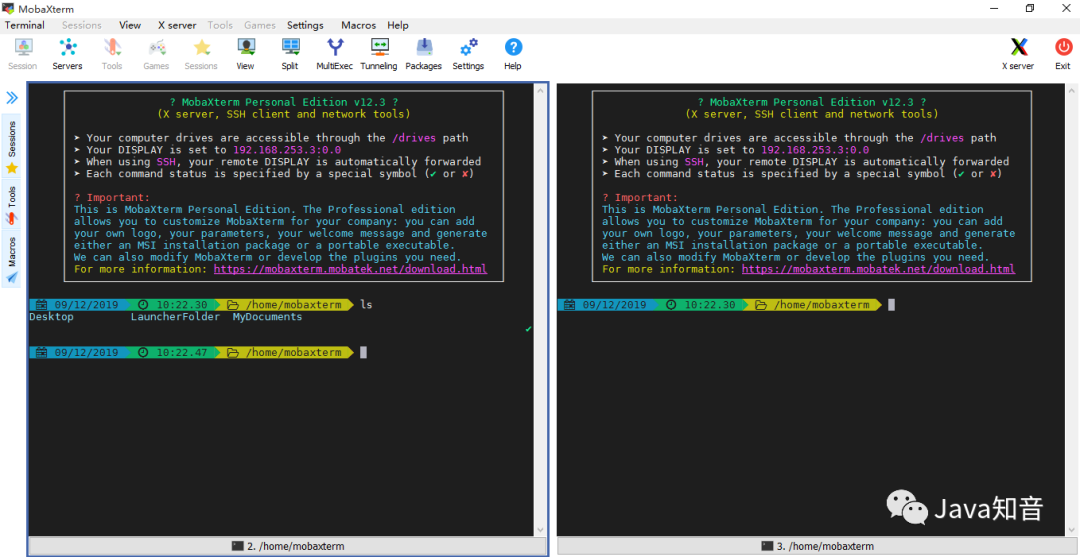This screenshot has width=1080, height=557.
Task: Activate the MultiExec toolbar icon
Action: pos(335,54)
